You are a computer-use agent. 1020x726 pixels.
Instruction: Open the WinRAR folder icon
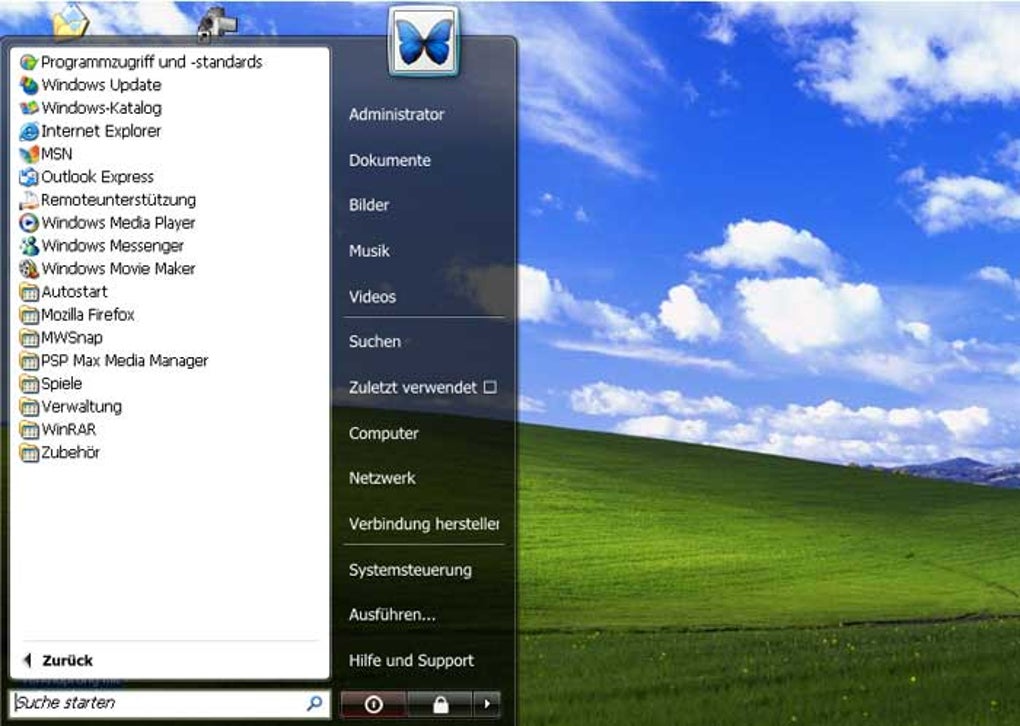(x=29, y=429)
